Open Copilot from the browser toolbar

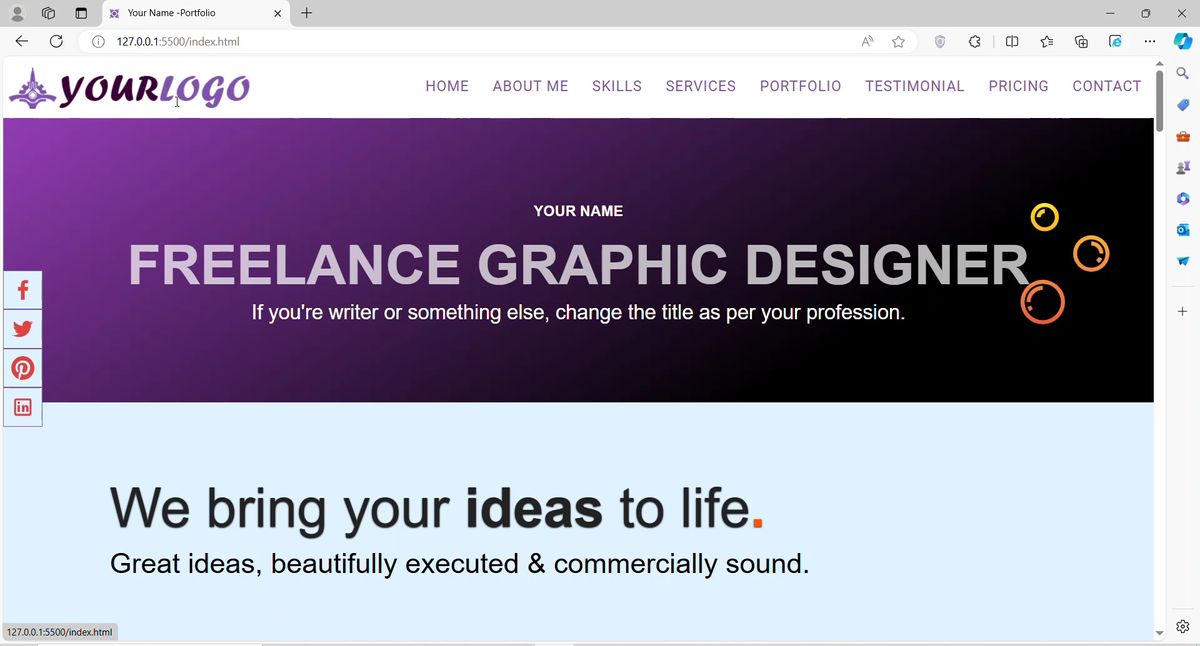pos(1182,41)
